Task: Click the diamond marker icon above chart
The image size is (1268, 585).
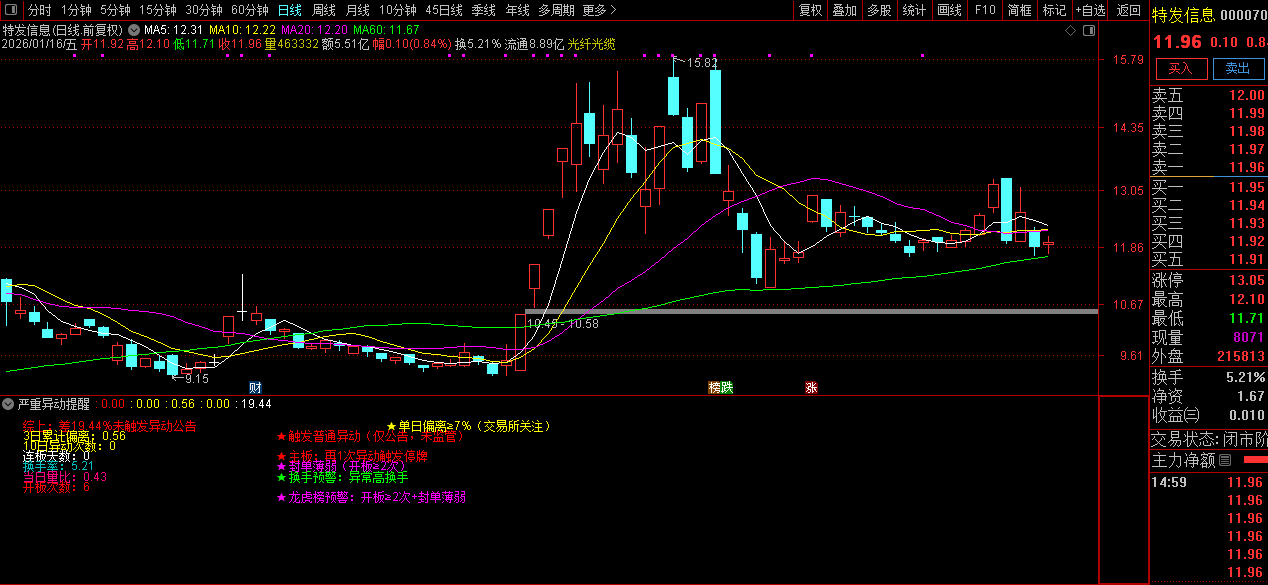Action: [x=1070, y=30]
